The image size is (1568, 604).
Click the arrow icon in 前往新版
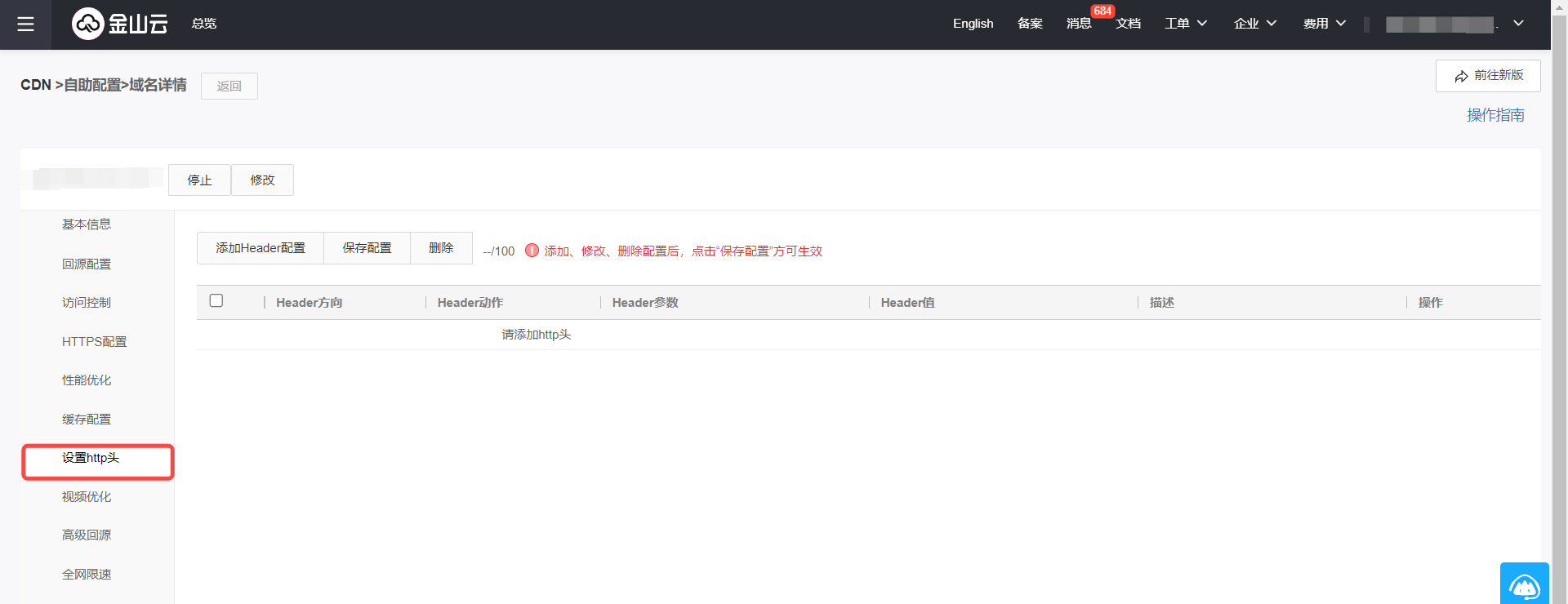(x=1461, y=76)
